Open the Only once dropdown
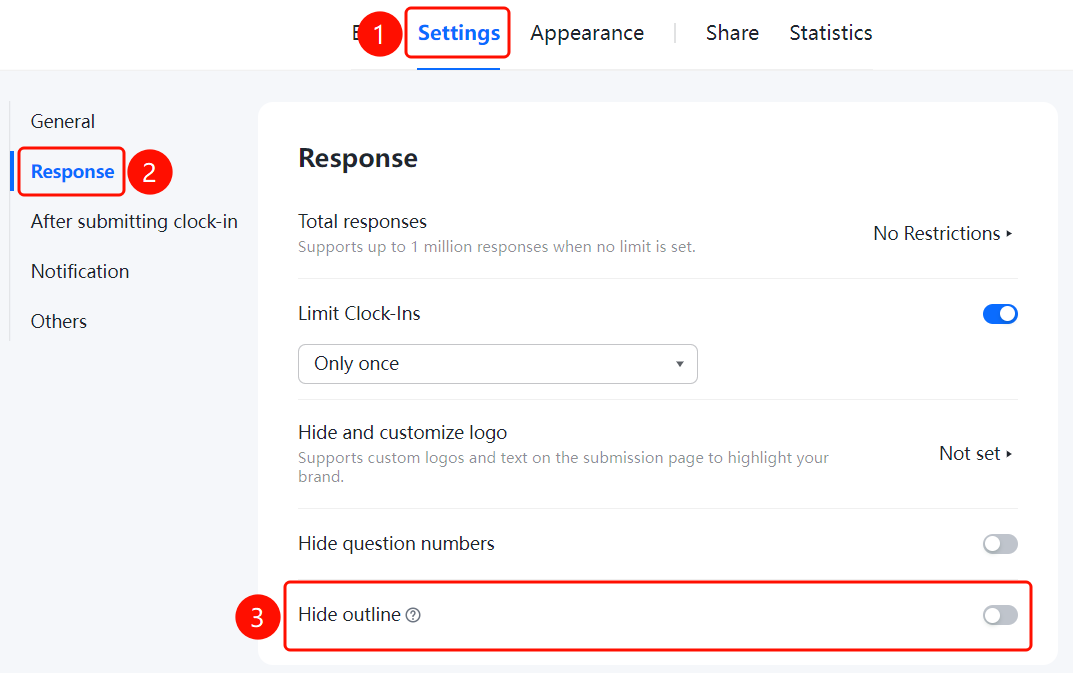1073x673 pixels. (x=497, y=364)
